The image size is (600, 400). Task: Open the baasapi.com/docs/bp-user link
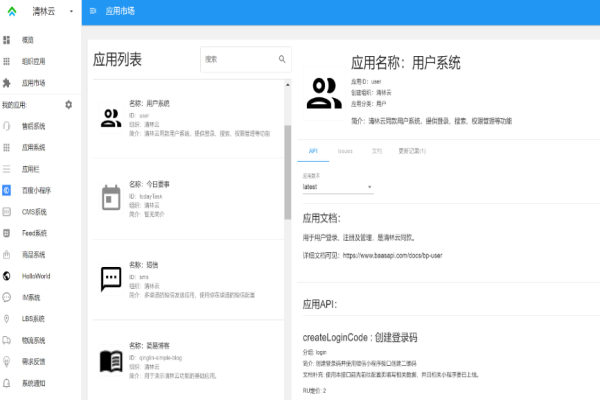[392, 255]
